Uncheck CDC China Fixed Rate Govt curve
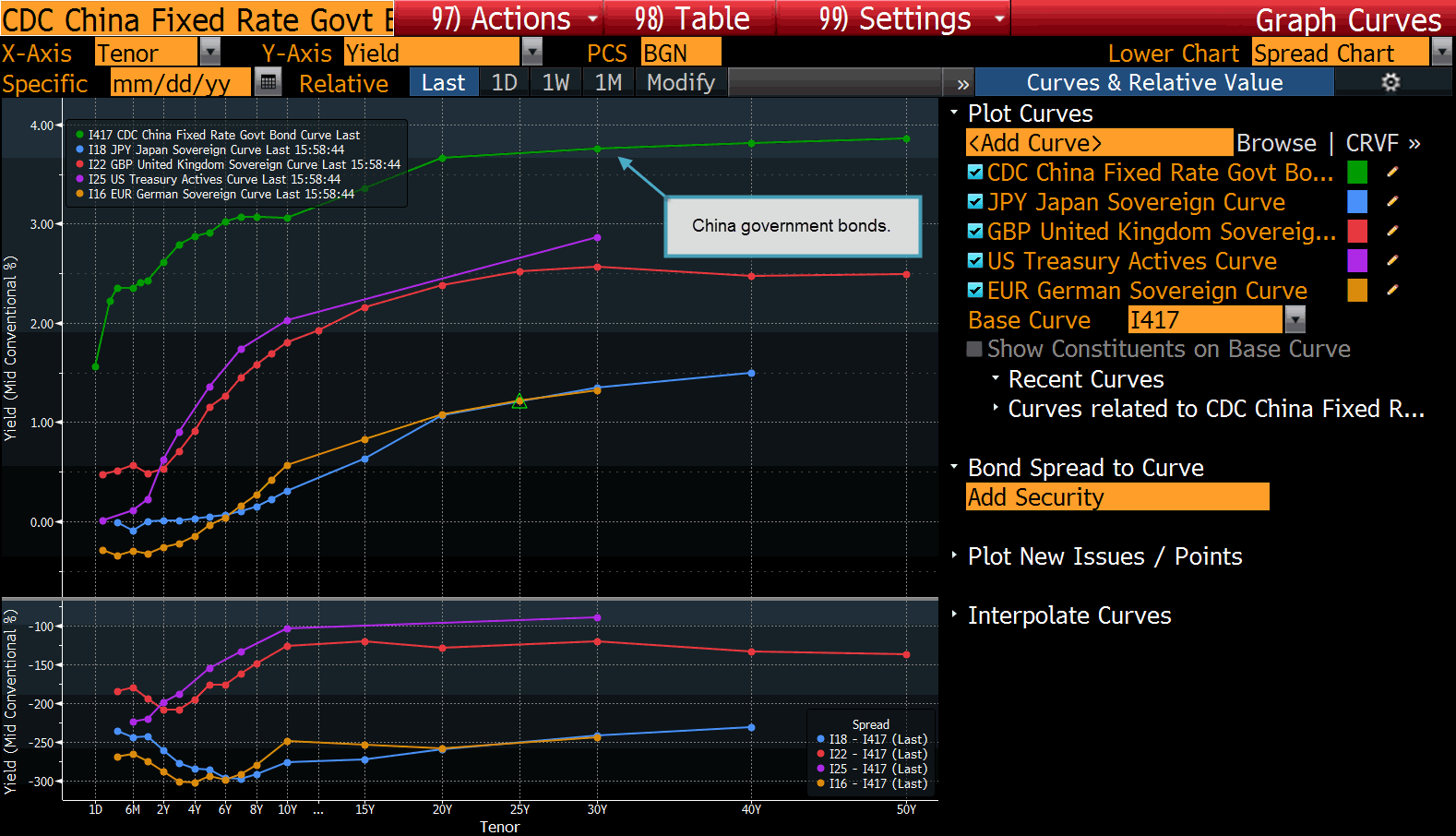Screen dimensions: 1456x836 pos(975,172)
